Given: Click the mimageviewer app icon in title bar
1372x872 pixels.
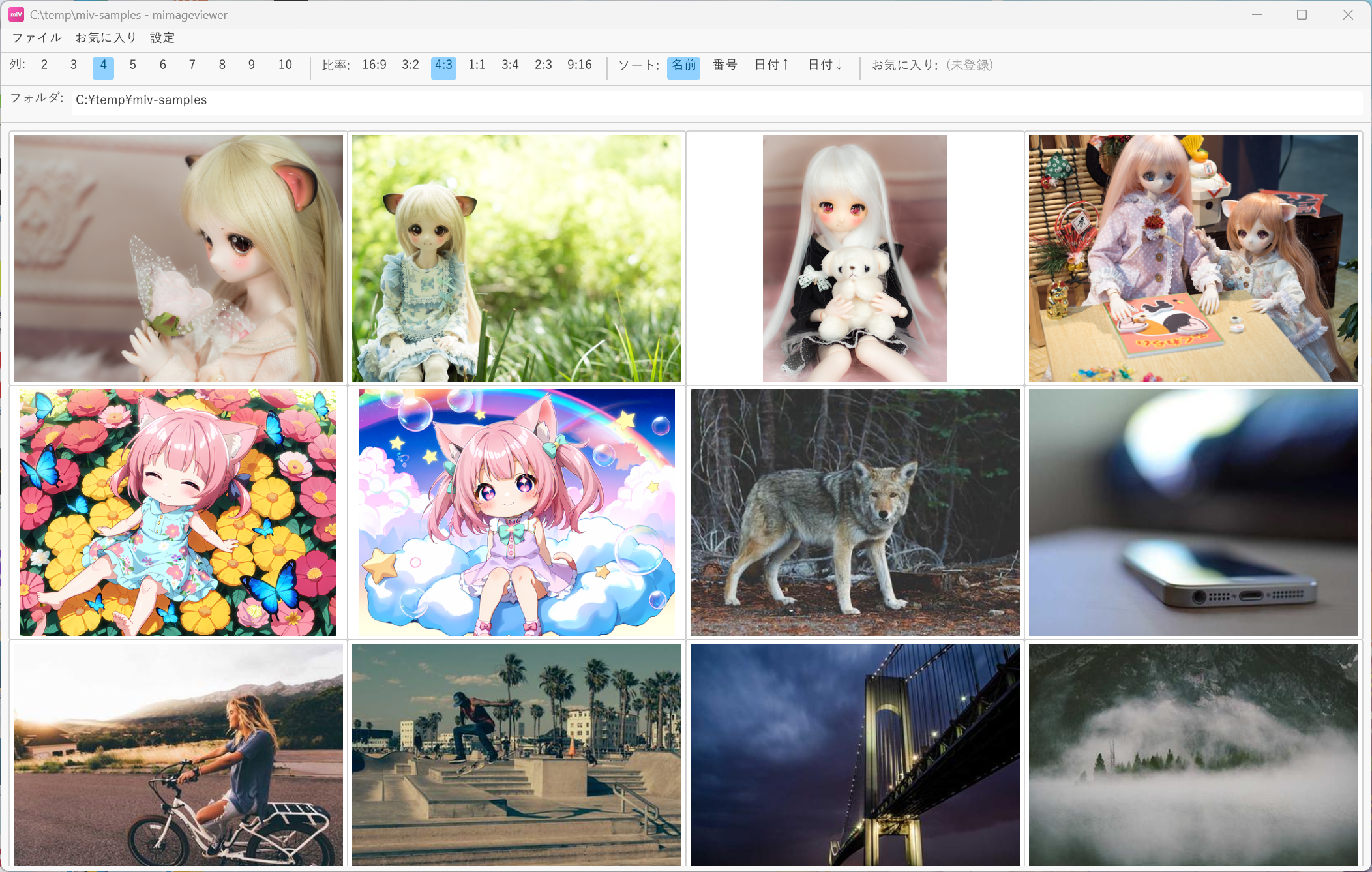Looking at the screenshot, I should (x=16, y=14).
